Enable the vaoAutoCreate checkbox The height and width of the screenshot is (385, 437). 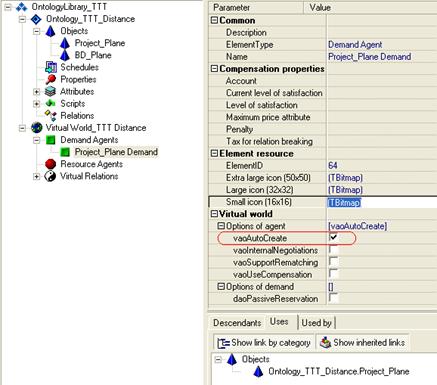pyautogui.click(x=333, y=238)
